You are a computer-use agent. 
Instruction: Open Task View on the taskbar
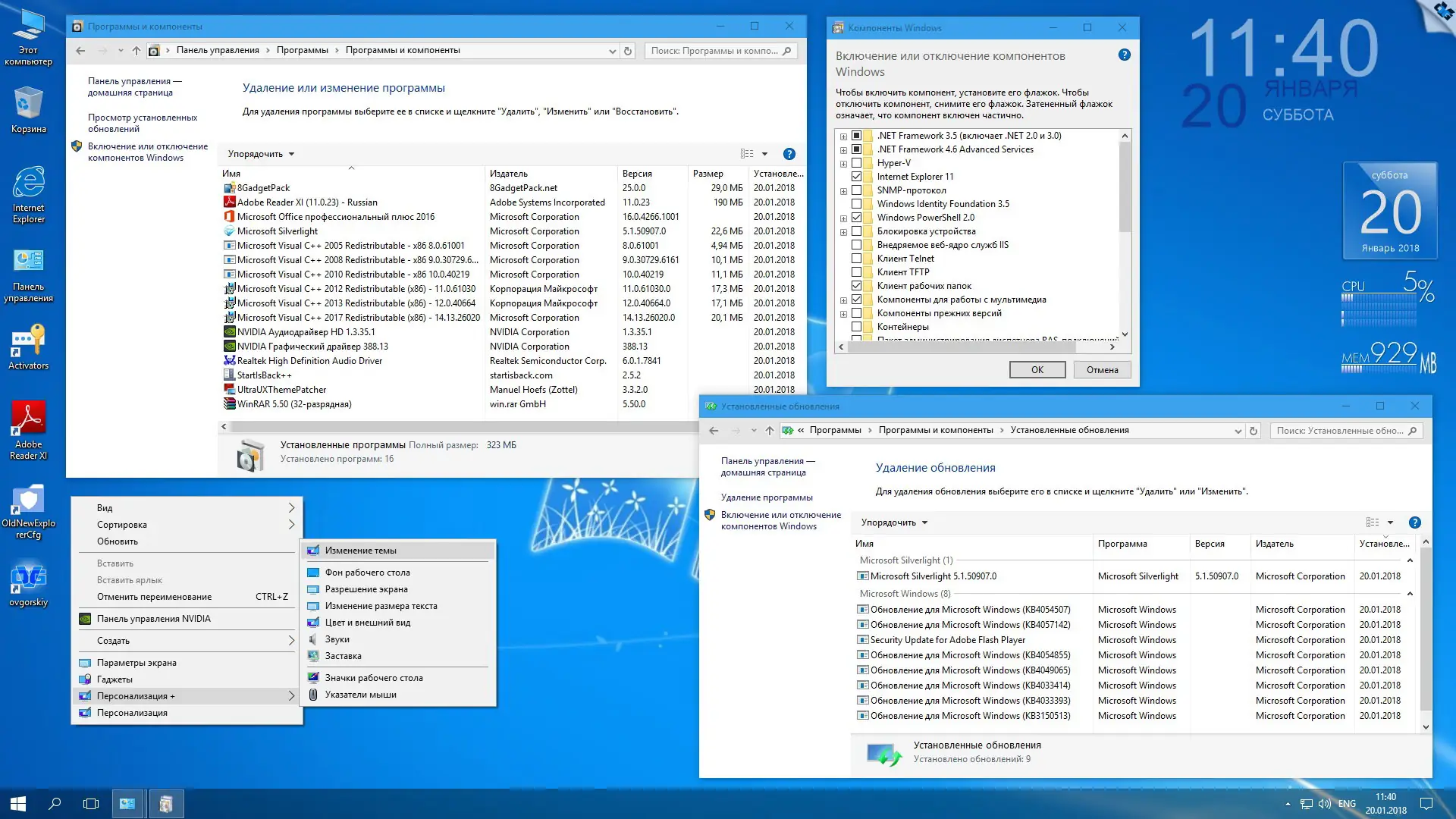(x=91, y=804)
